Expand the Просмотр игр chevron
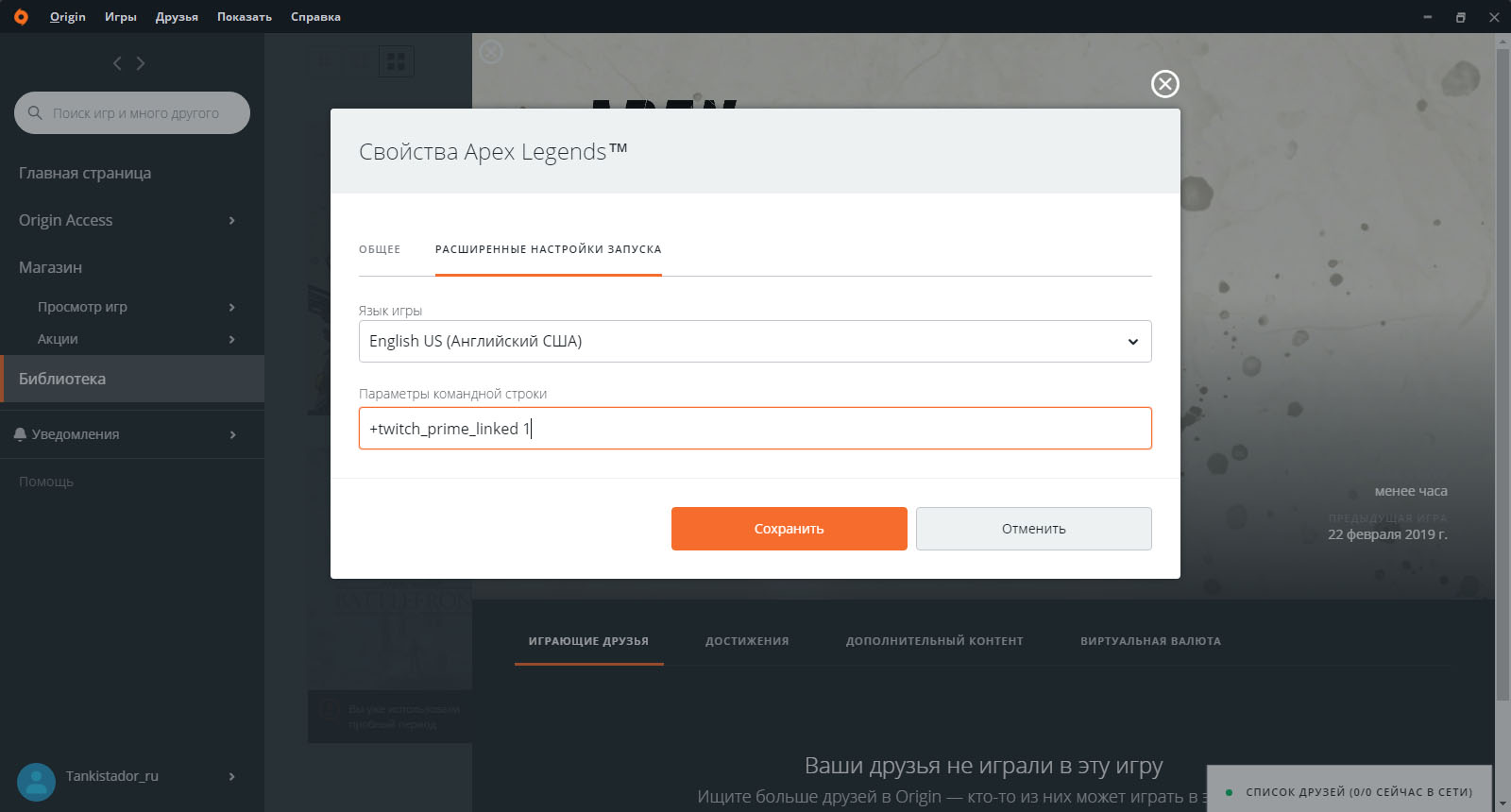Image resolution: width=1511 pixels, height=812 pixels. (x=231, y=307)
